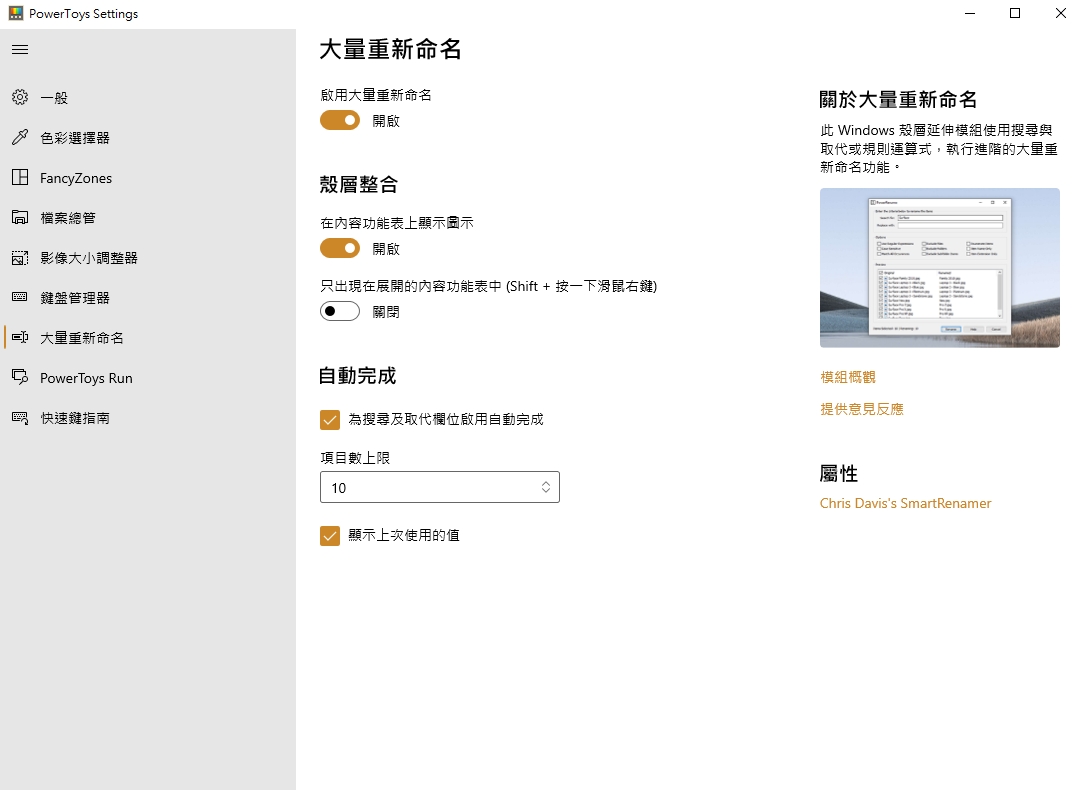Open 一般 settings page
1082x790 pixels.
[148, 97]
